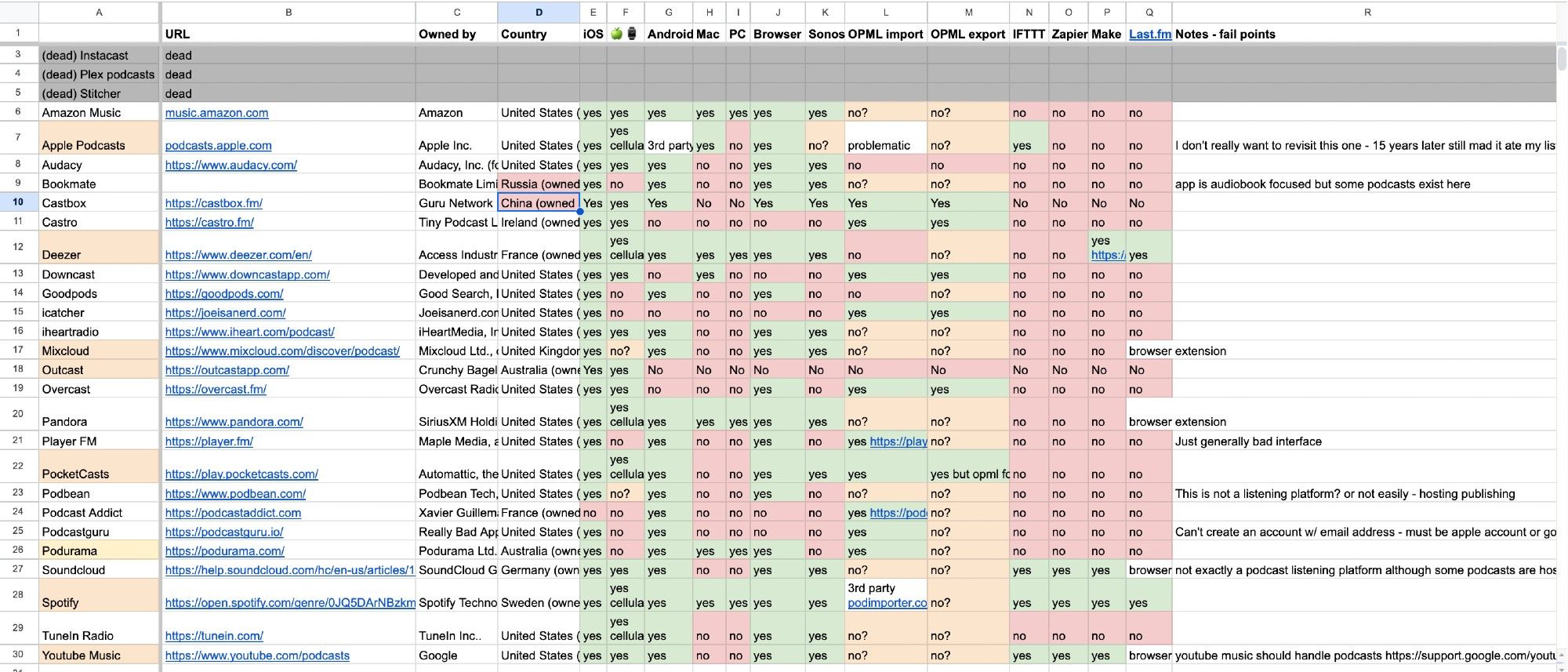Select row 1 header number
Image resolution: width=1568 pixels, height=672 pixels.
pos(18,33)
